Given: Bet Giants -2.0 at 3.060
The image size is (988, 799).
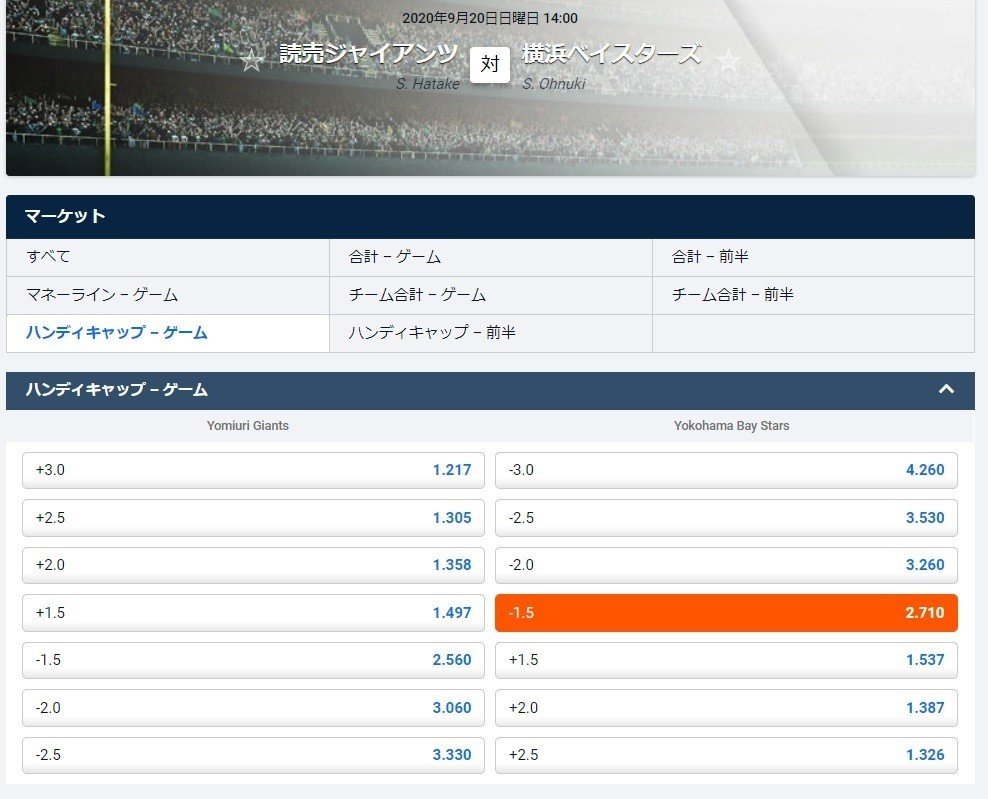Looking at the screenshot, I should [253, 708].
